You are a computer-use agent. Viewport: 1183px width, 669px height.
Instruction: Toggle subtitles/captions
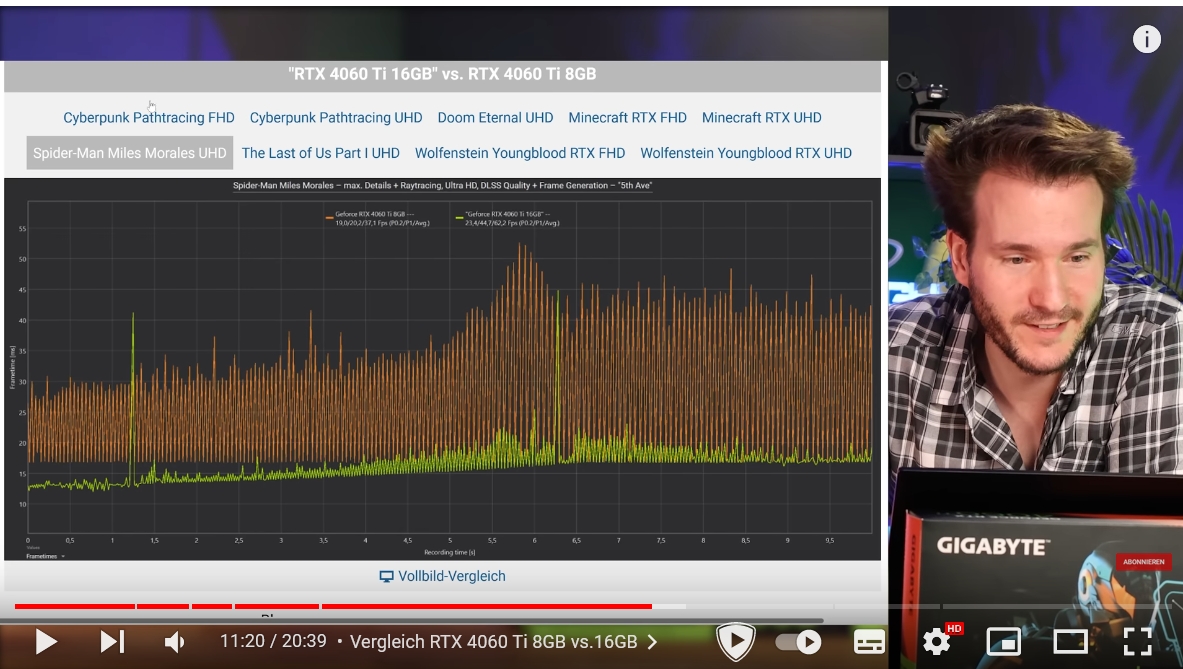(x=868, y=642)
